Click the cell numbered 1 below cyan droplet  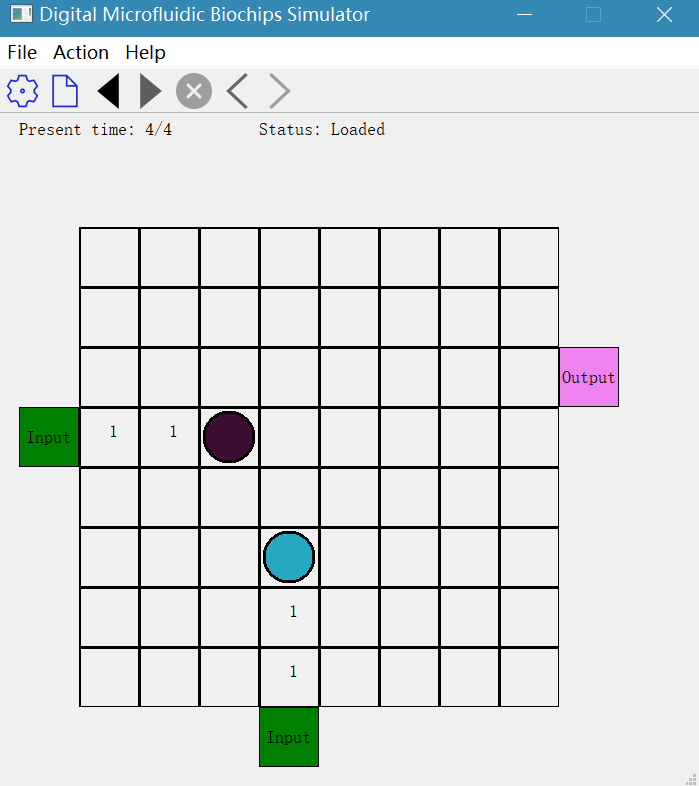point(289,617)
